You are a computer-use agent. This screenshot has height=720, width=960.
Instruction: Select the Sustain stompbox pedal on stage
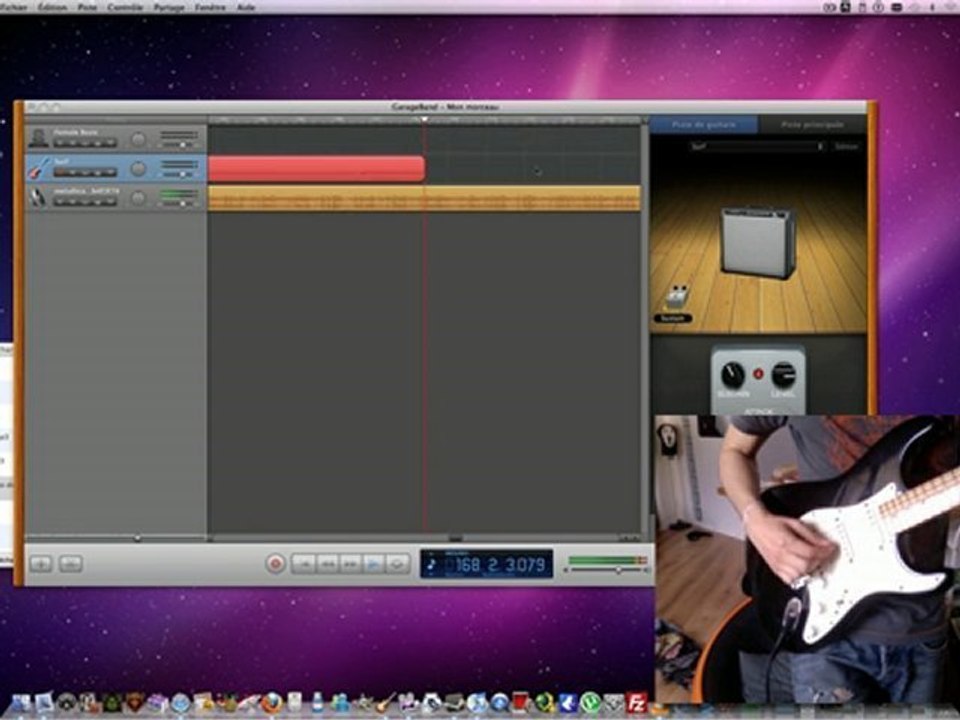tap(676, 298)
